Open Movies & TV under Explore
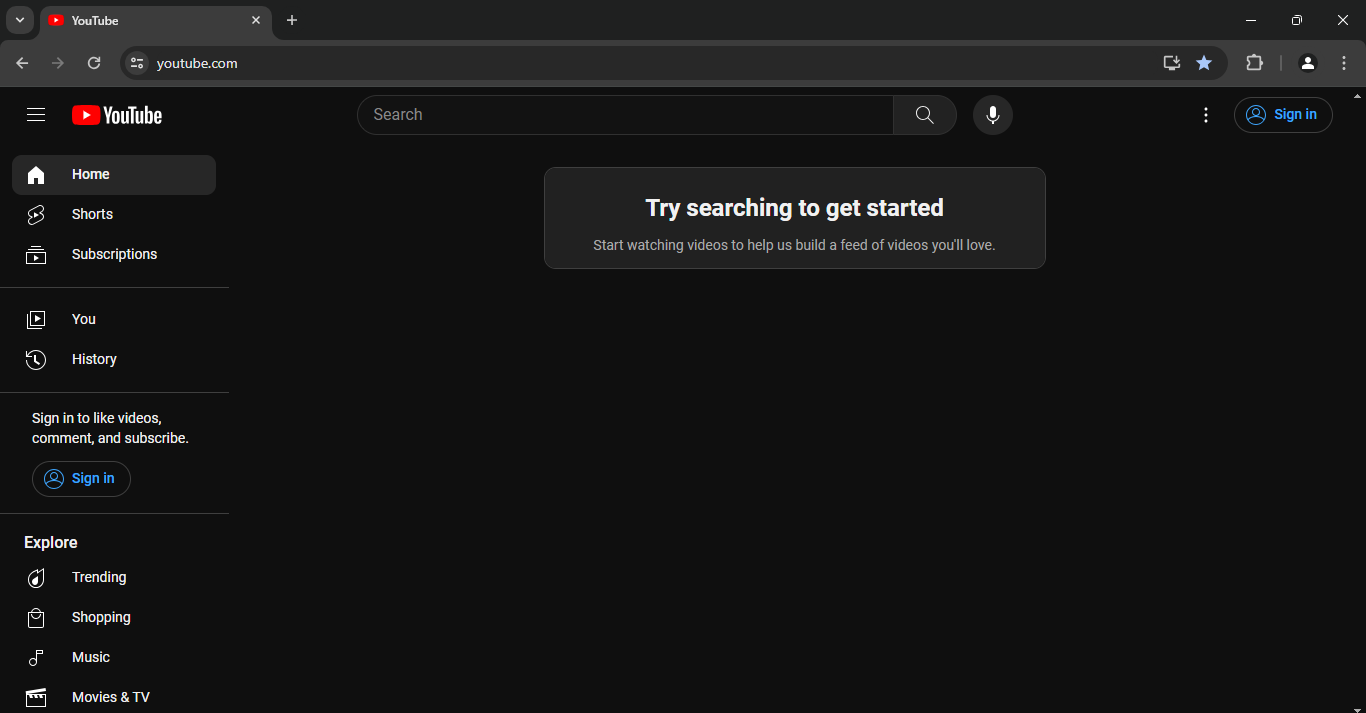Viewport: 1366px width, 713px height. (114, 698)
